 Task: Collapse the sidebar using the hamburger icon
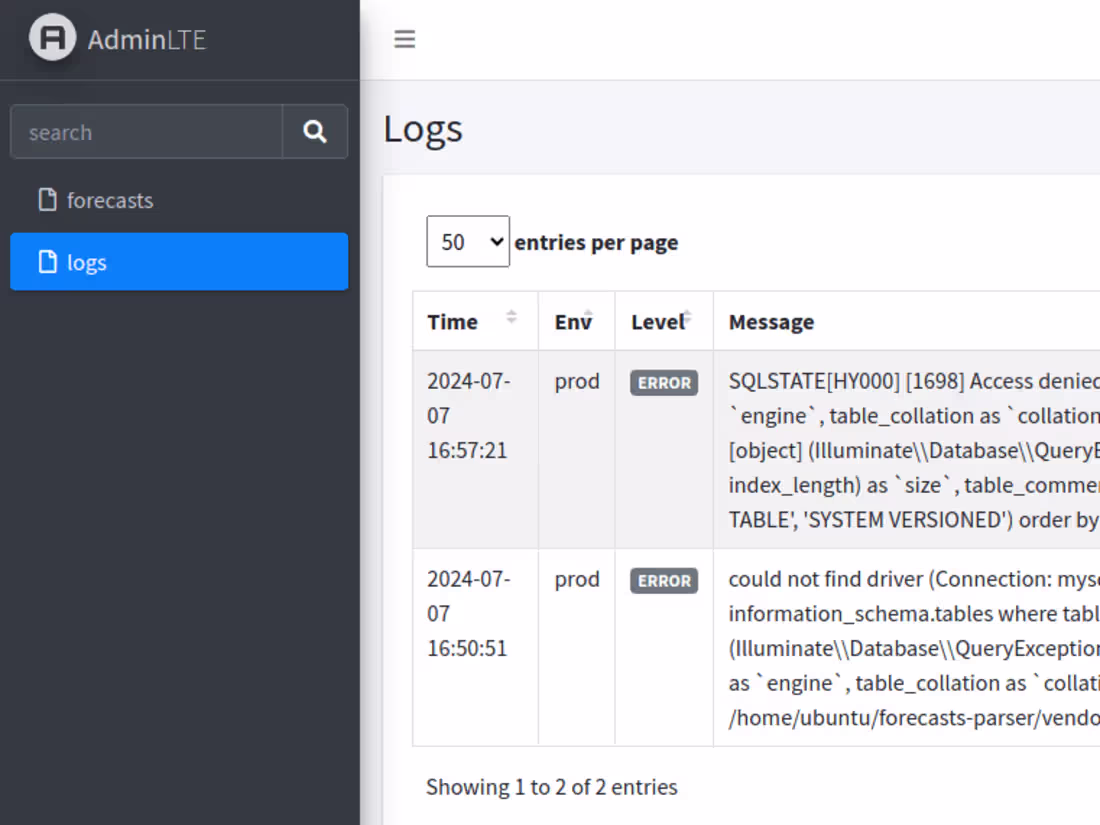click(404, 39)
